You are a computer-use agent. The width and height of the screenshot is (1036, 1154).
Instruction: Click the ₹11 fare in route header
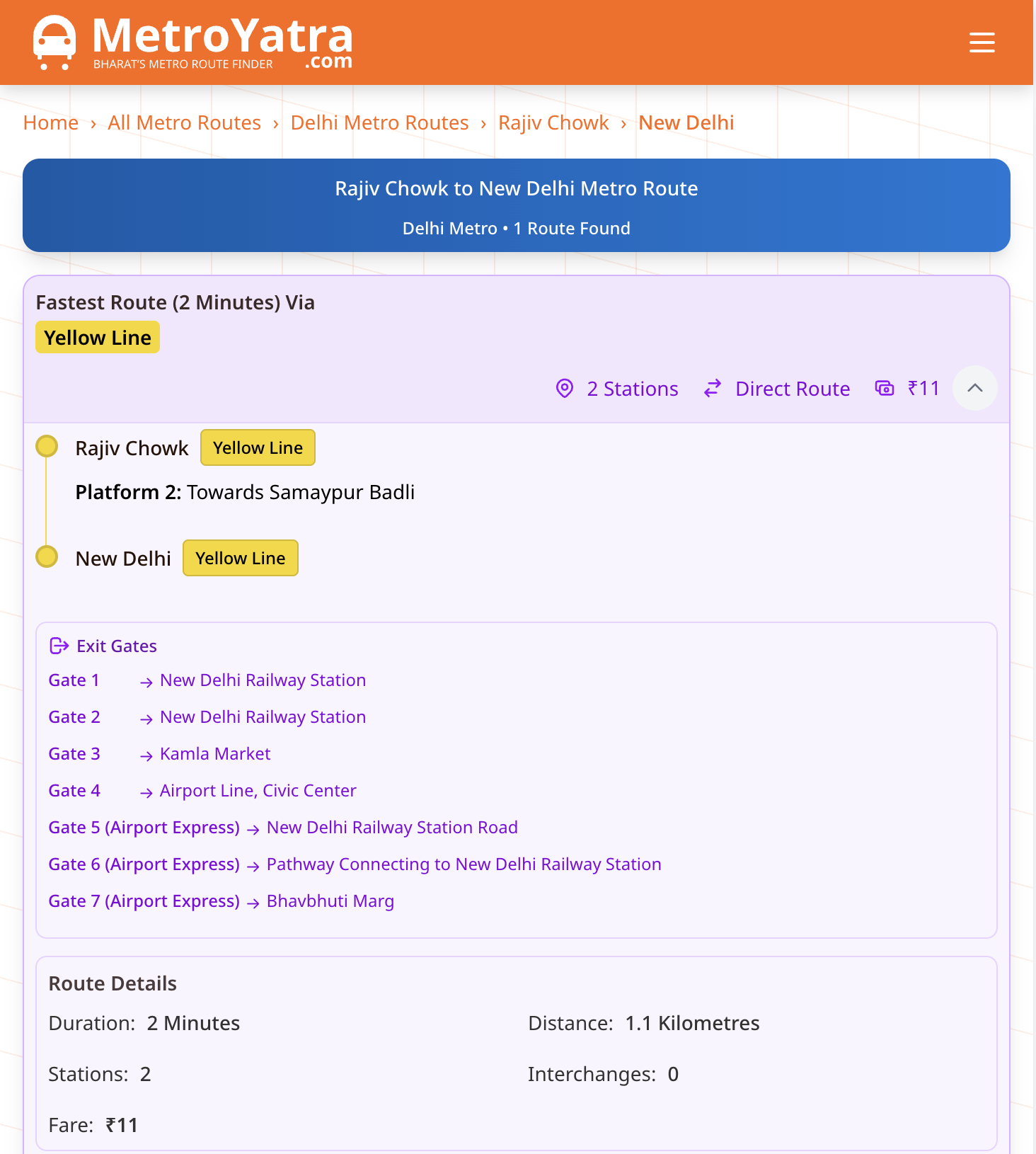pos(923,388)
